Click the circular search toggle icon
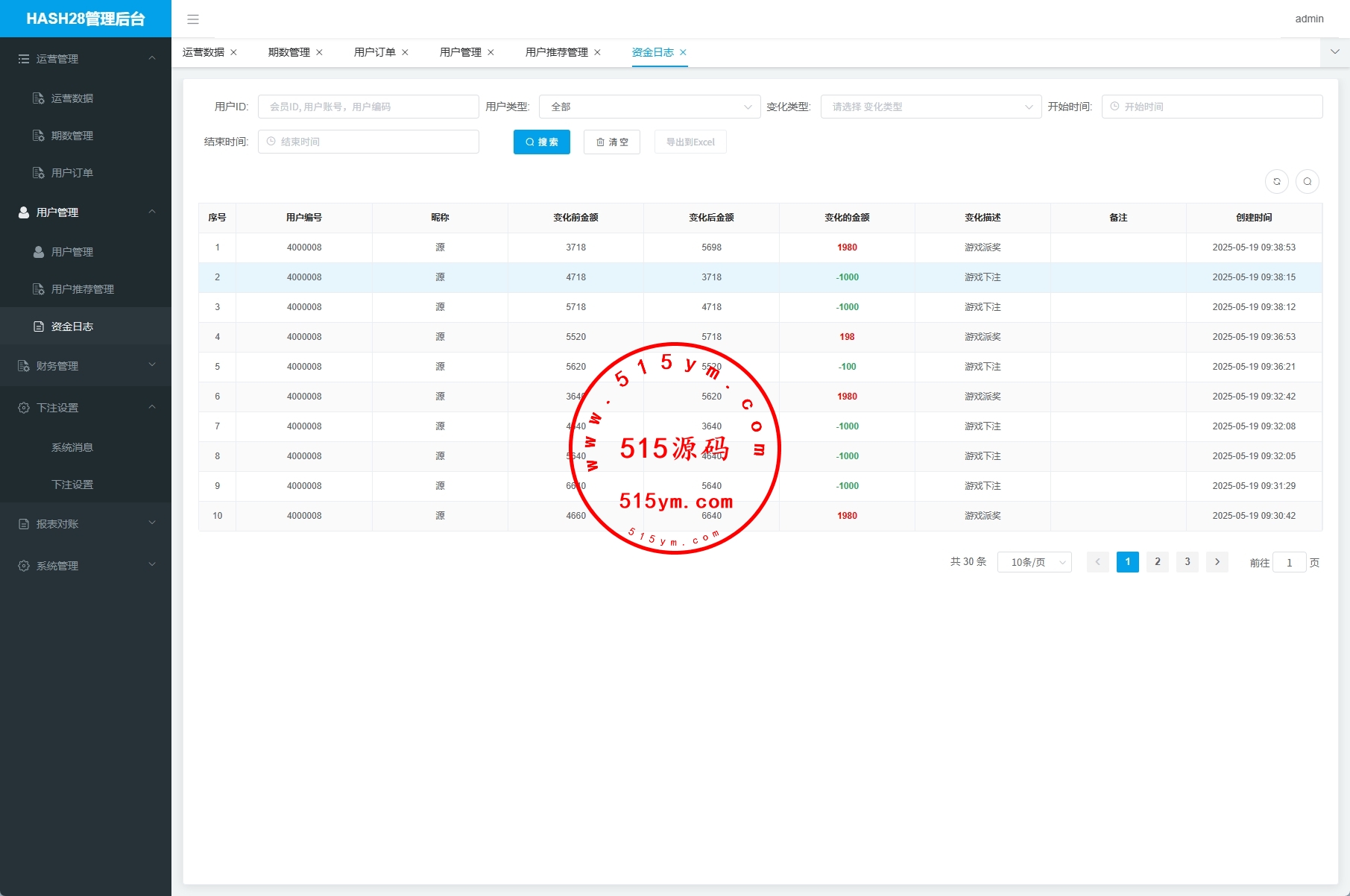The height and width of the screenshot is (896, 1350). click(x=1307, y=181)
